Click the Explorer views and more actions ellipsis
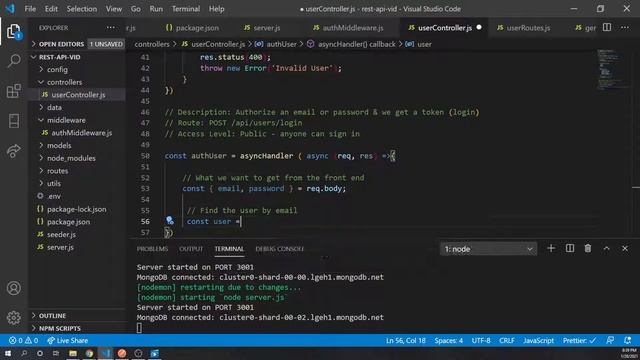This screenshot has width=640, height=360. point(111,28)
